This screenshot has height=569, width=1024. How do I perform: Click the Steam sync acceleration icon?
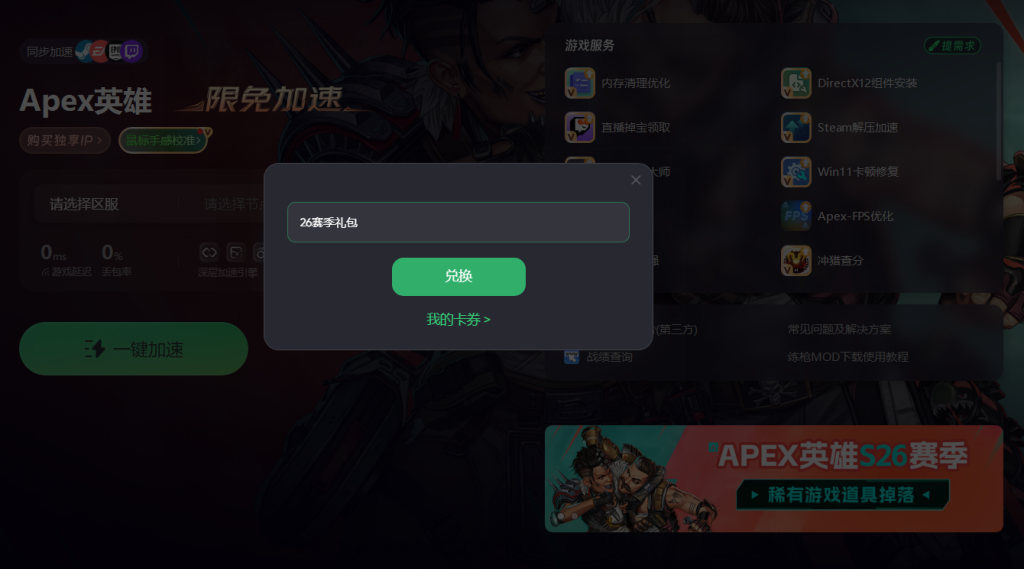(84, 51)
